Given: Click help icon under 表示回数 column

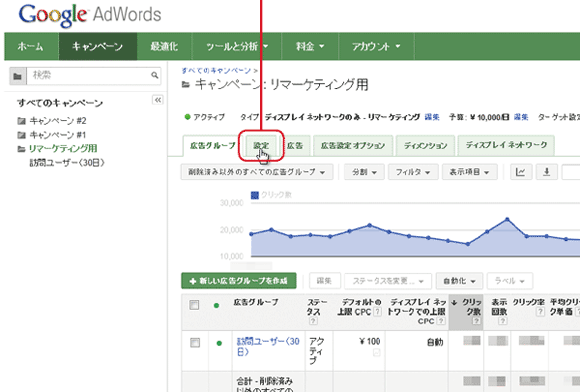Looking at the screenshot, I should pyautogui.click(x=502, y=321).
